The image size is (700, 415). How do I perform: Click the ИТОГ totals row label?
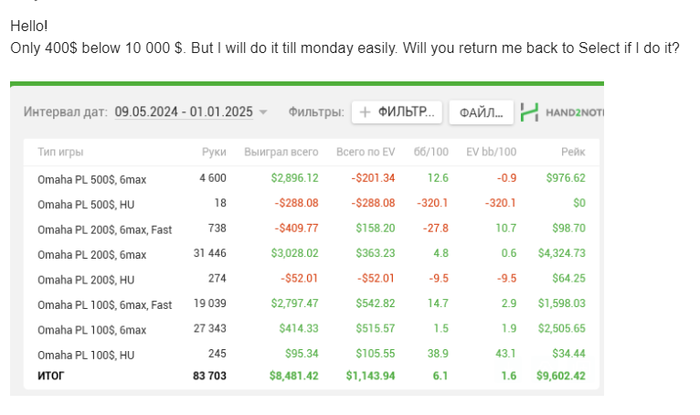click(52, 376)
